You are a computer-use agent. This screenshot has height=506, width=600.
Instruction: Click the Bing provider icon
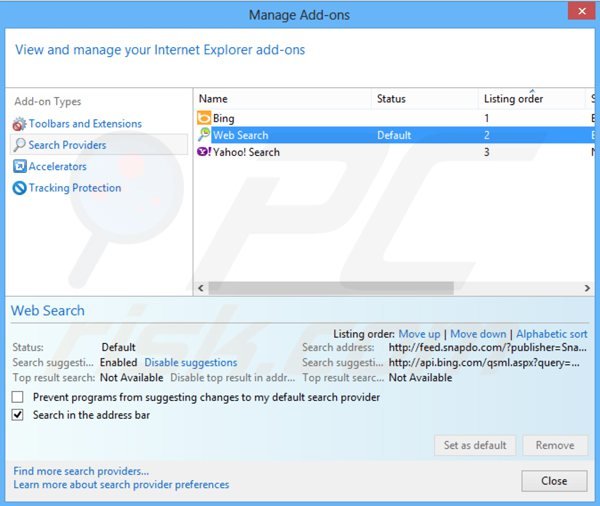[x=204, y=118]
